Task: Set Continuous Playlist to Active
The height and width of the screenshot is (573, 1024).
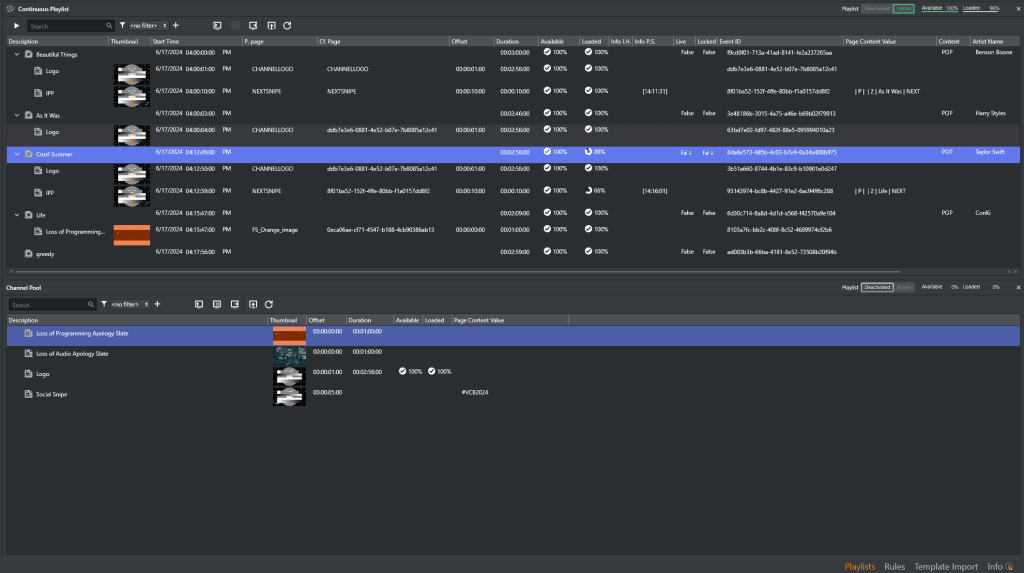Action: click(x=903, y=8)
